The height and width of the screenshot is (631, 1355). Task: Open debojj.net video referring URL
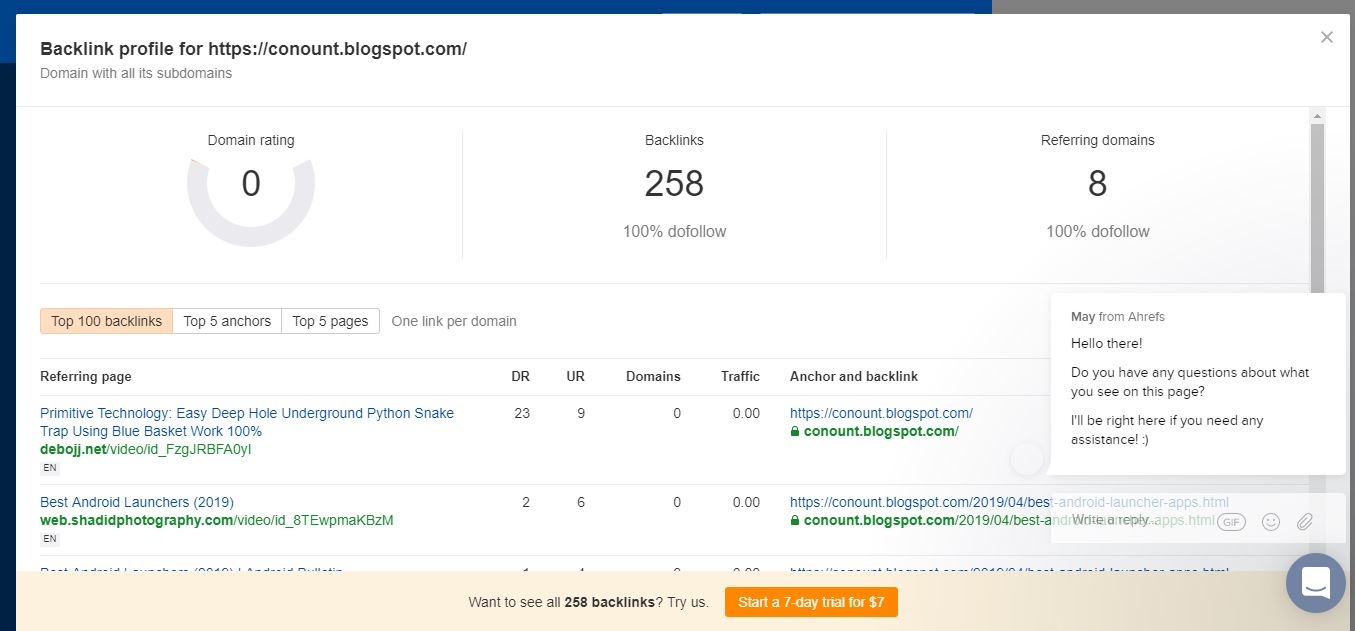(x=146, y=449)
